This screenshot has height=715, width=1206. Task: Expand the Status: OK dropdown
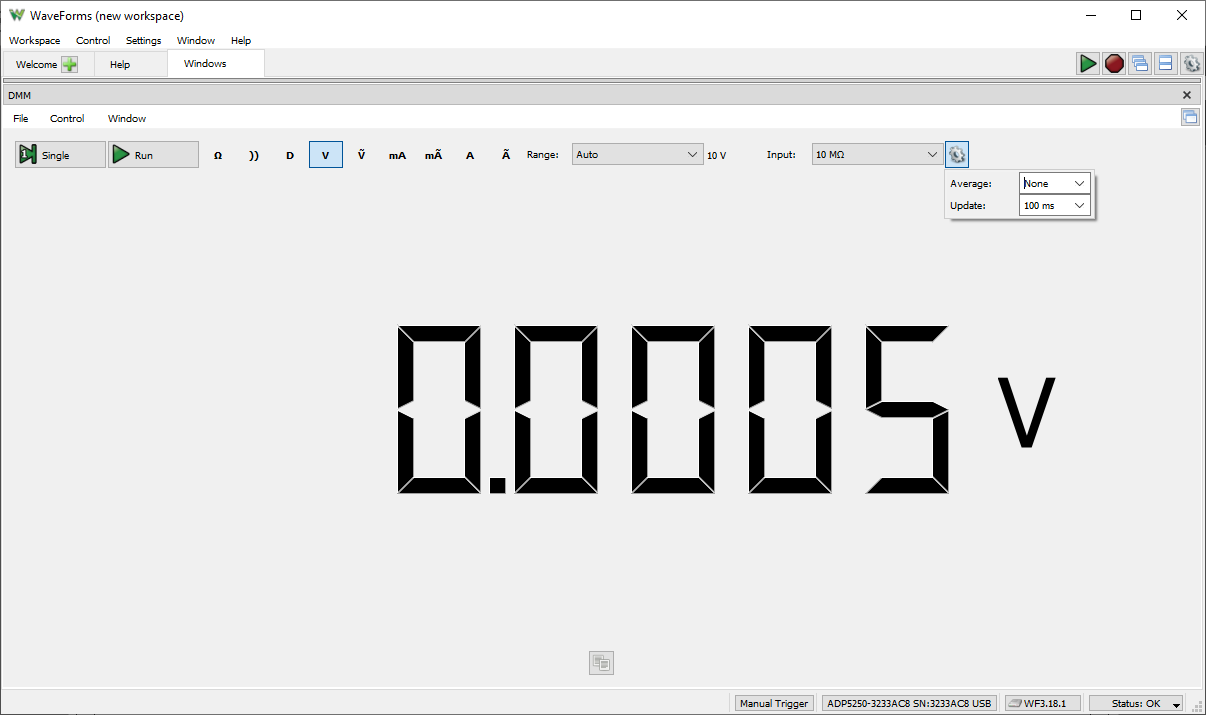coord(1136,703)
